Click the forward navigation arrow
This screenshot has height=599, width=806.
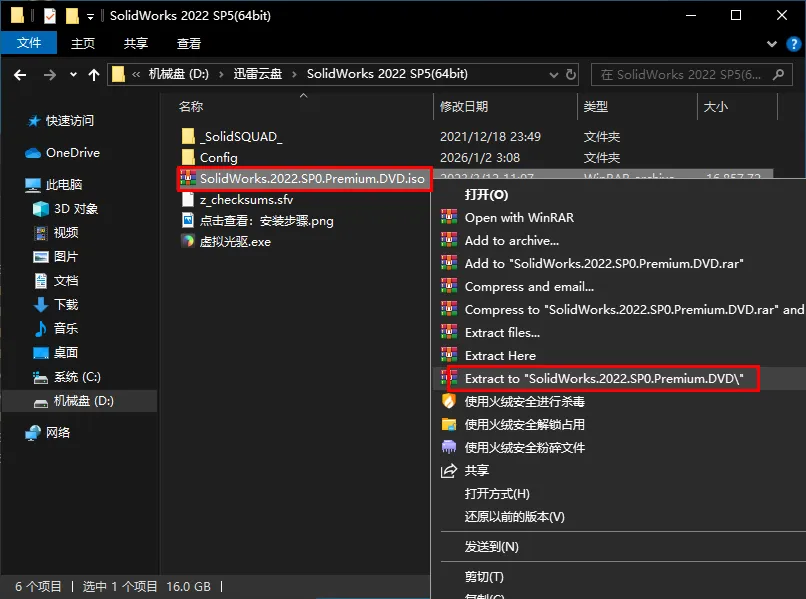click(x=50, y=75)
